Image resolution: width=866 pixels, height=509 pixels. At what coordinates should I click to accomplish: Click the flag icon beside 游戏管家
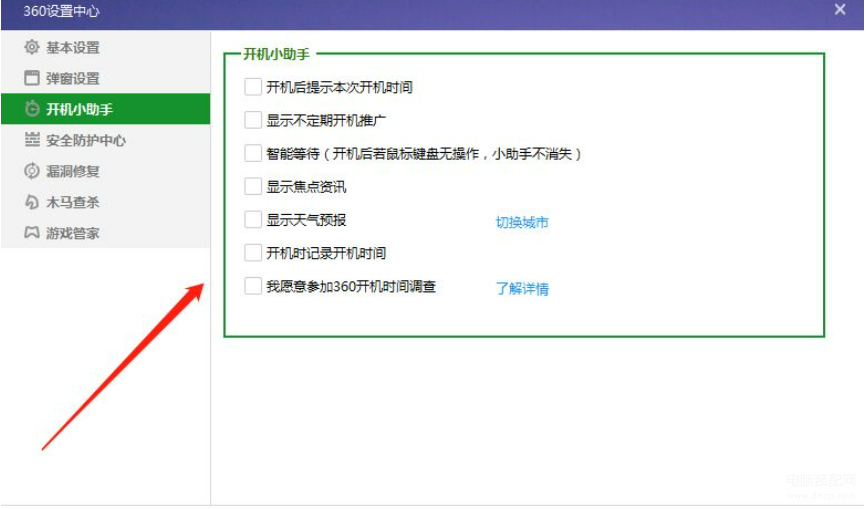(32, 232)
